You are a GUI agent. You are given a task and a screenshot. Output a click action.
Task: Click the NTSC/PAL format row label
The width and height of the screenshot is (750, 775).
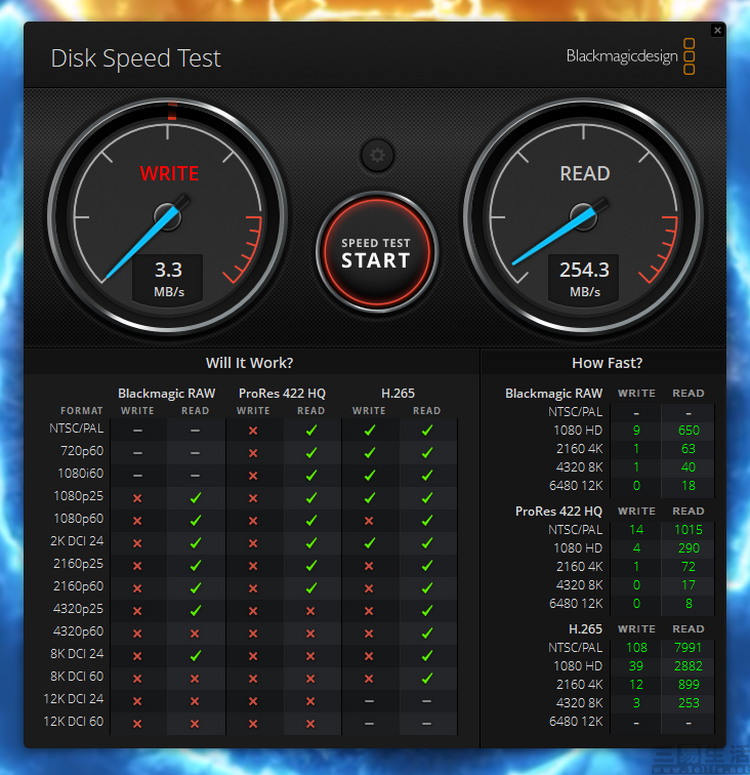[77, 428]
